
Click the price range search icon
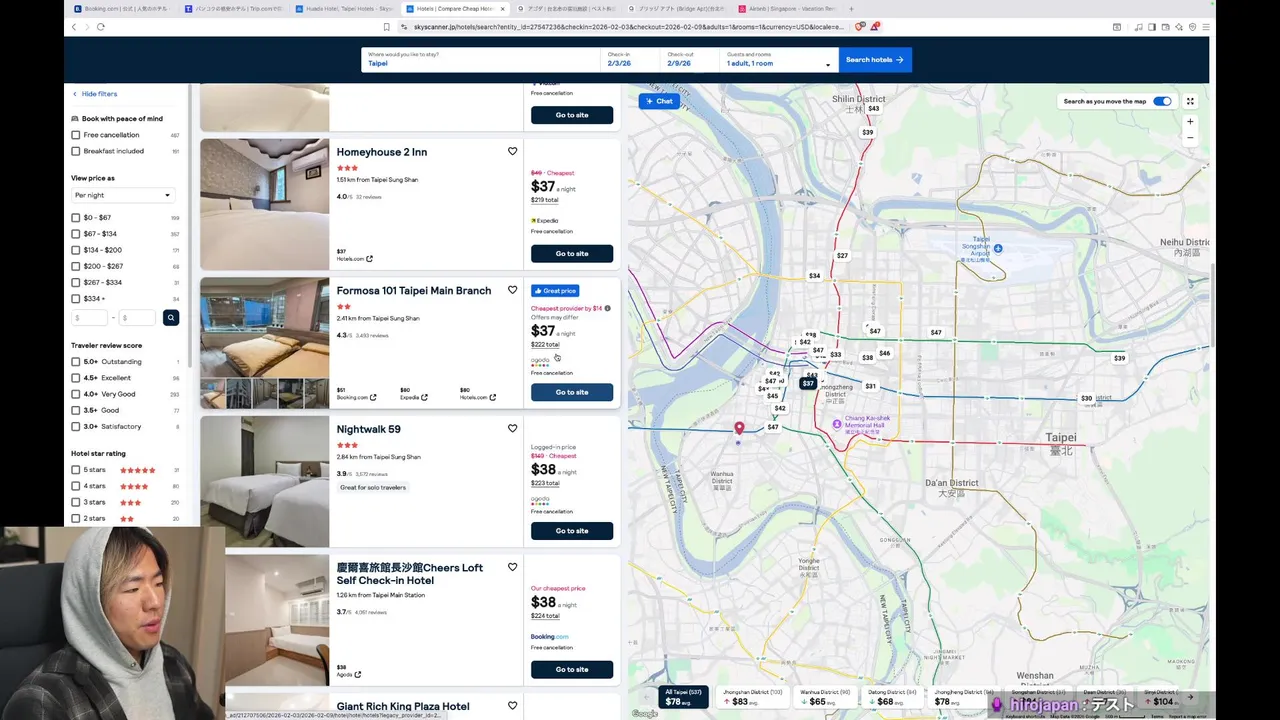pos(171,317)
